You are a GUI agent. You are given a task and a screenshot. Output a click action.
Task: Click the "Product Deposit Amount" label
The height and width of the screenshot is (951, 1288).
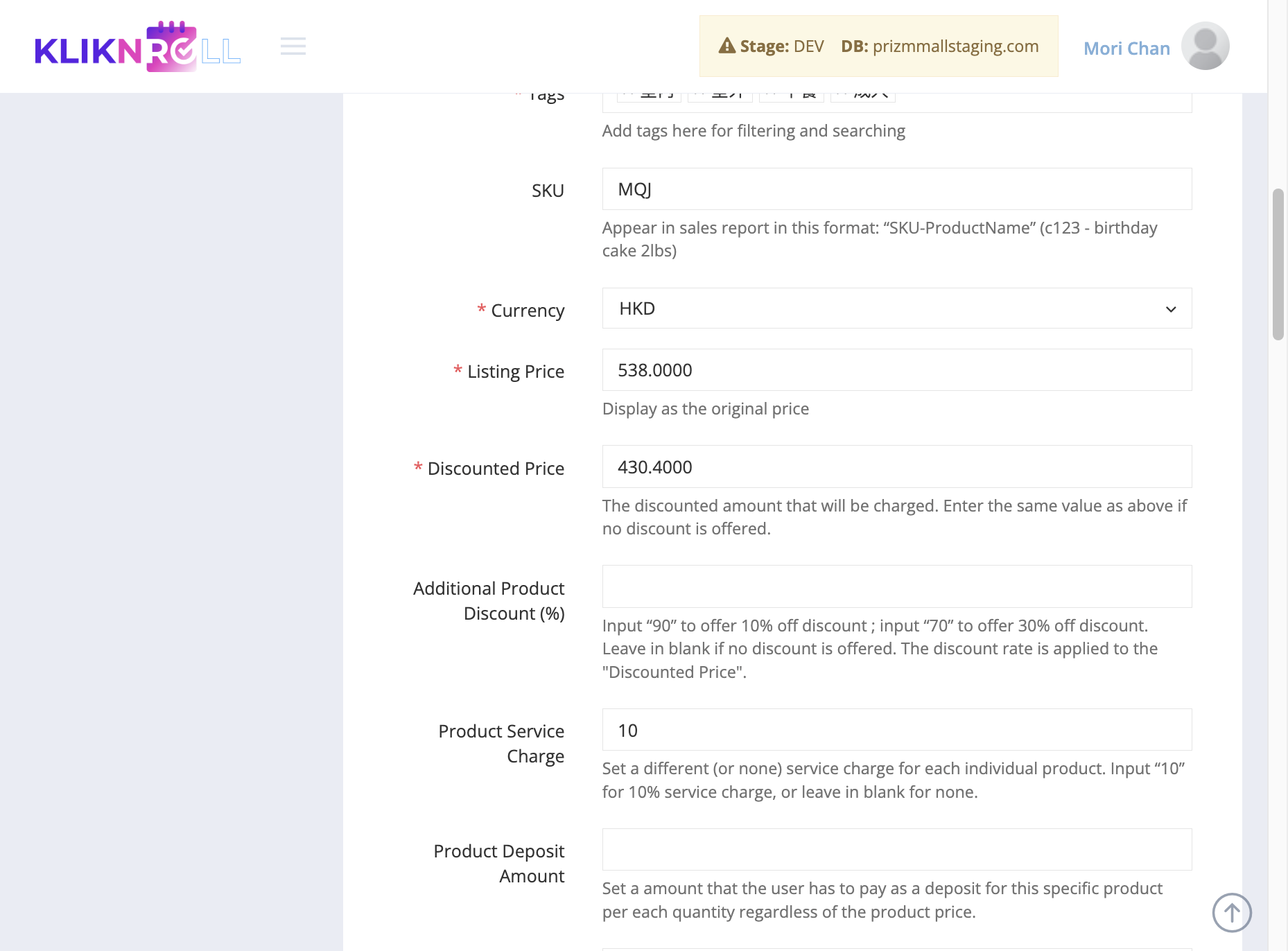[x=498, y=864]
